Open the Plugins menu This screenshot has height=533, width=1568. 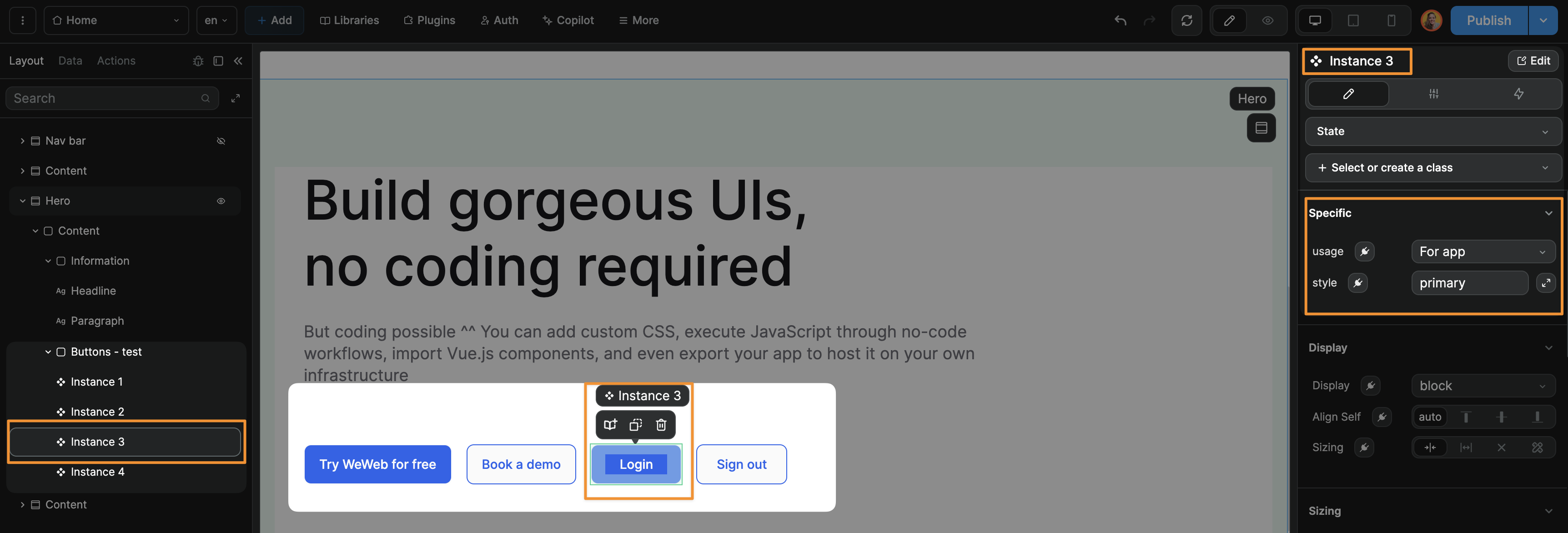tap(429, 20)
